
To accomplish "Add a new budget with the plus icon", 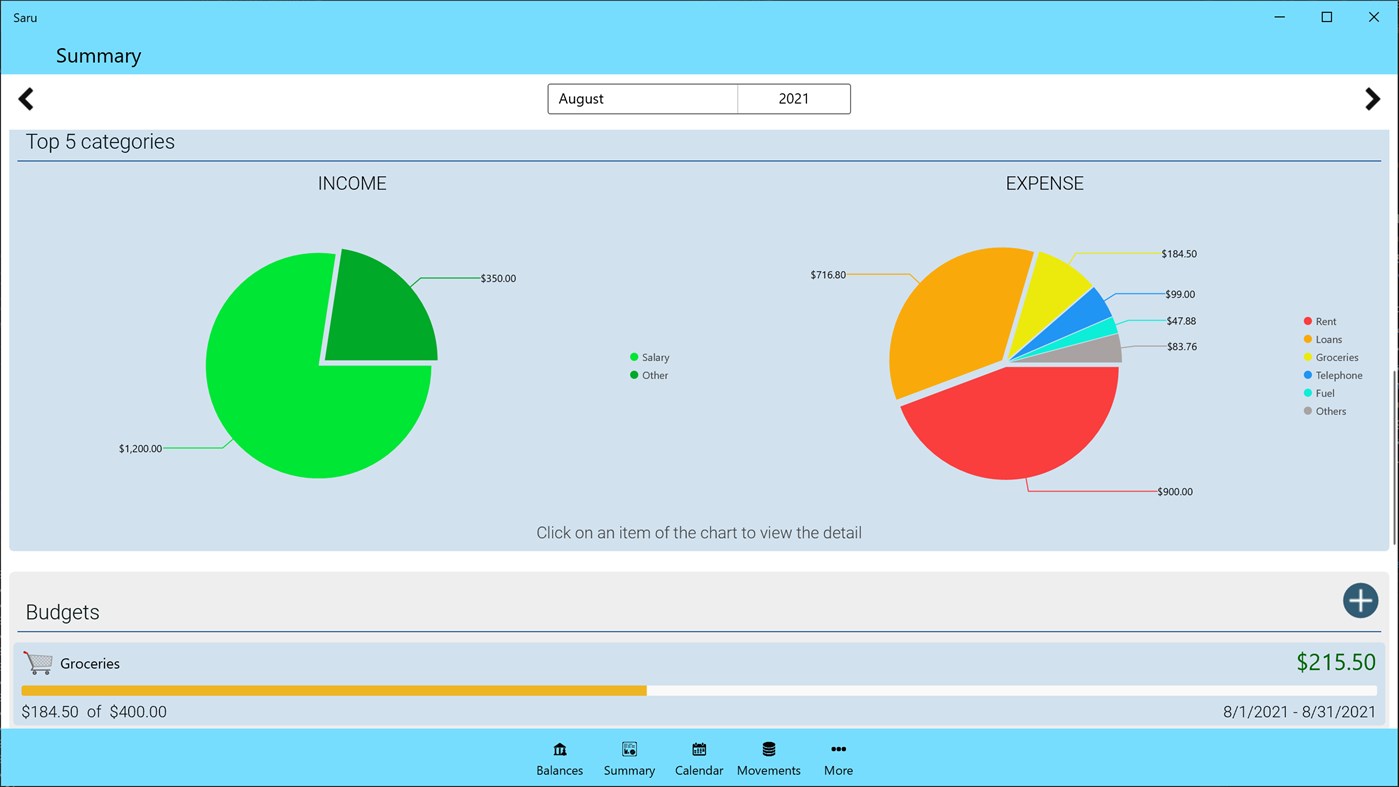I will (x=1360, y=600).
